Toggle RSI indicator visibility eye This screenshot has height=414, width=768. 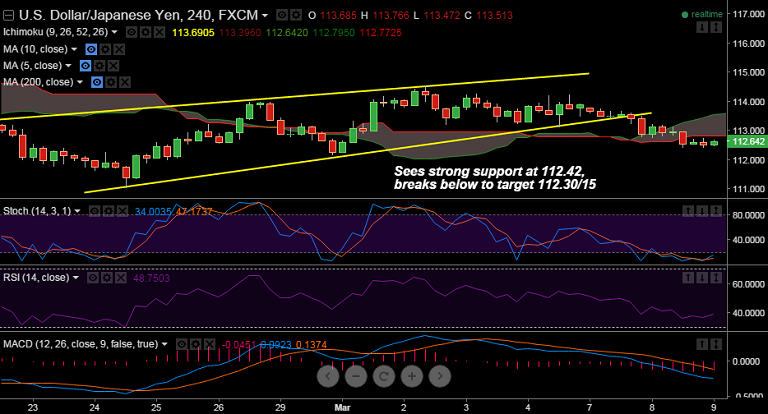point(93,278)
